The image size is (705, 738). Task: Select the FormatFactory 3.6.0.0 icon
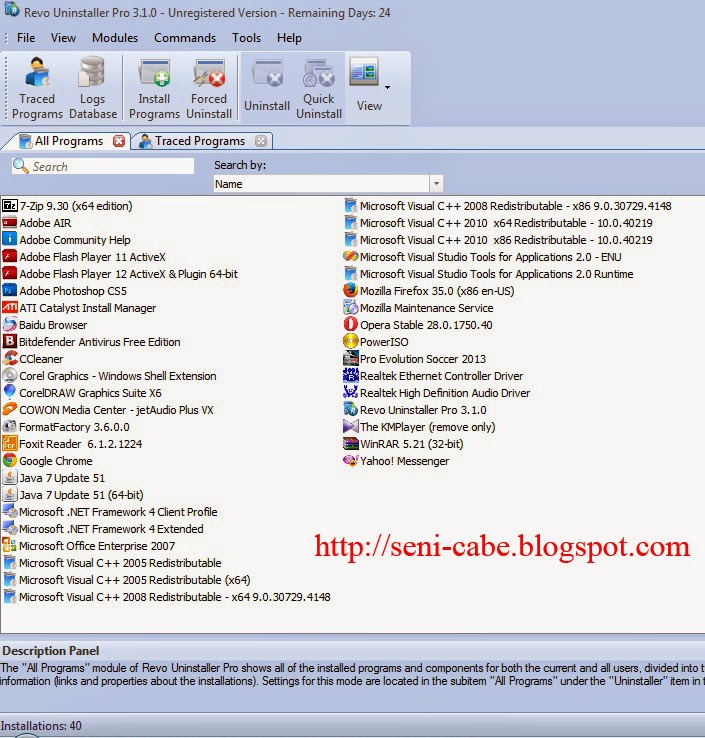coord(9,427)
